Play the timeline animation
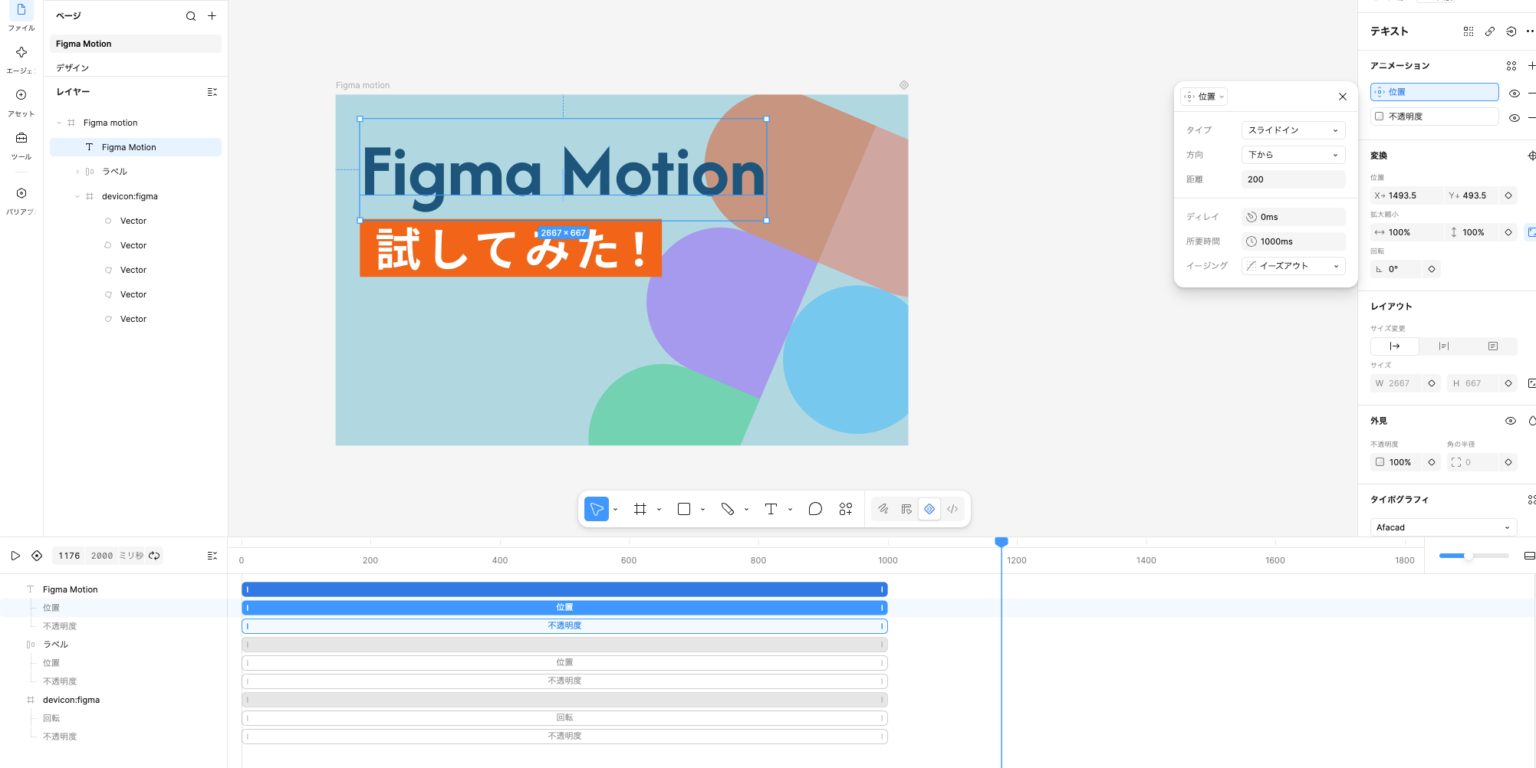The width and height of the screenshot is (1536, 768). tap(15, 555)
